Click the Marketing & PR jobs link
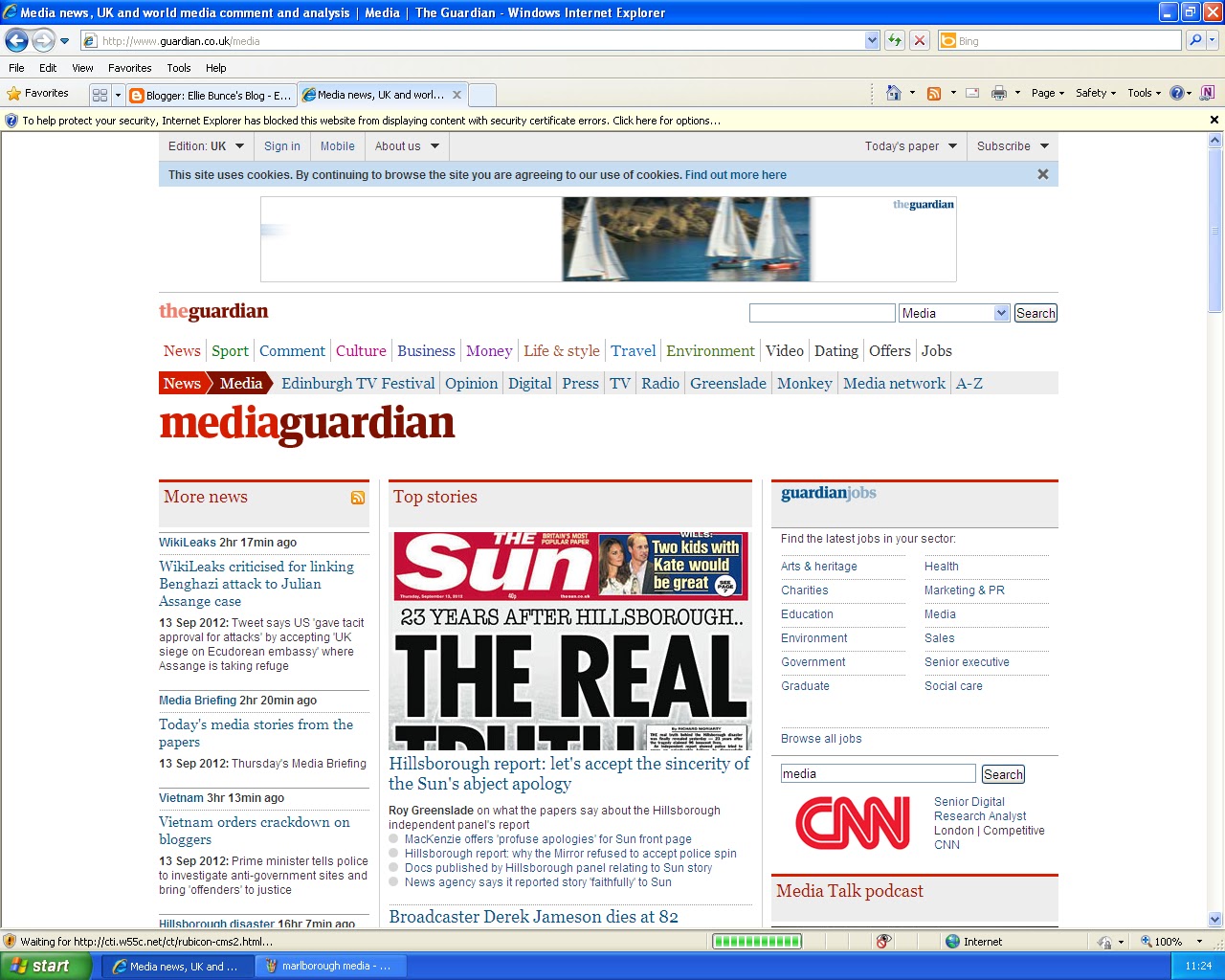The height and width of the screenshot is (980, 1225). point(965,590)
